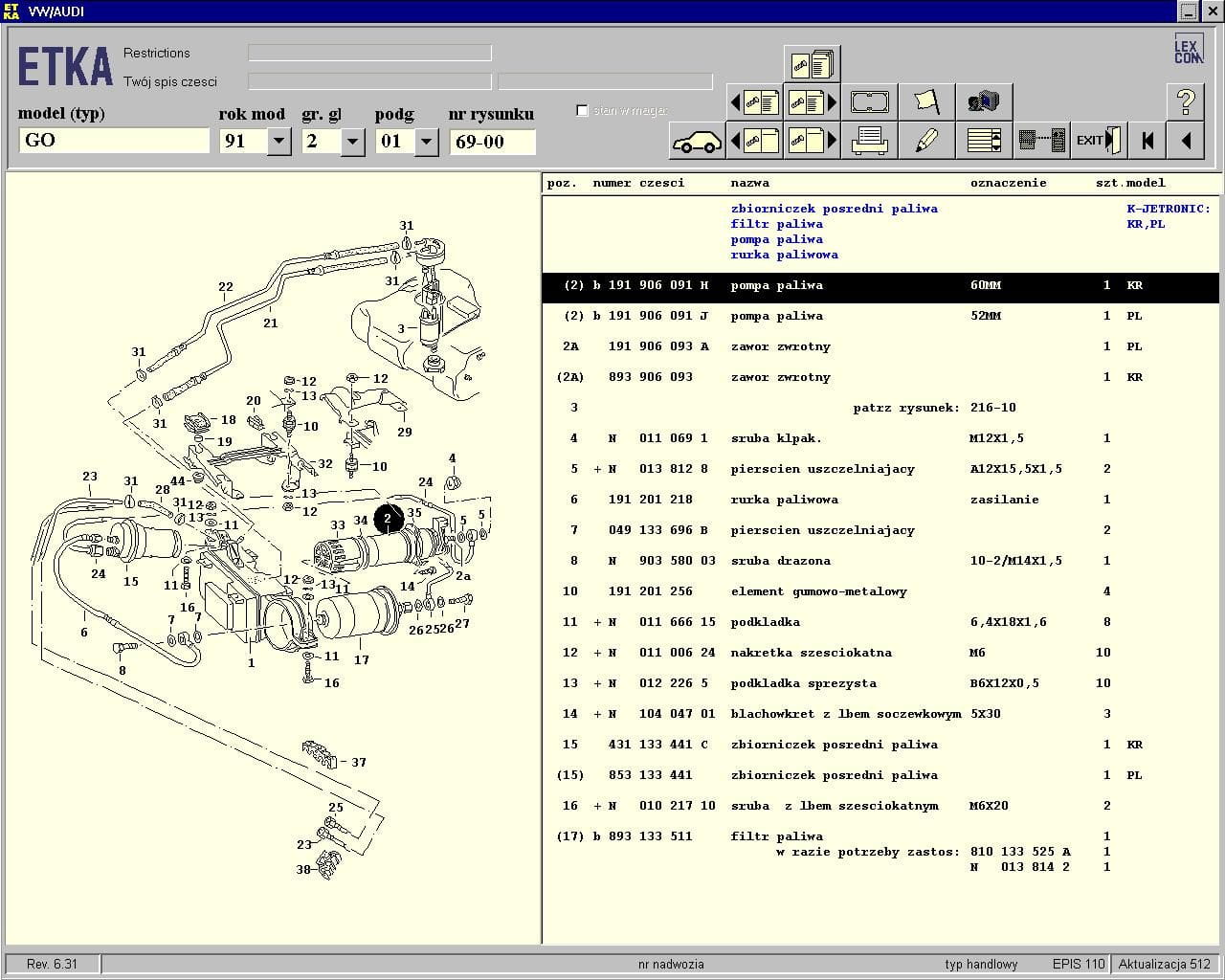This screenshot has width=1225, height=980.
Task: Jump to first page with the bar-arrow icon
Action: click(1147, 141)
